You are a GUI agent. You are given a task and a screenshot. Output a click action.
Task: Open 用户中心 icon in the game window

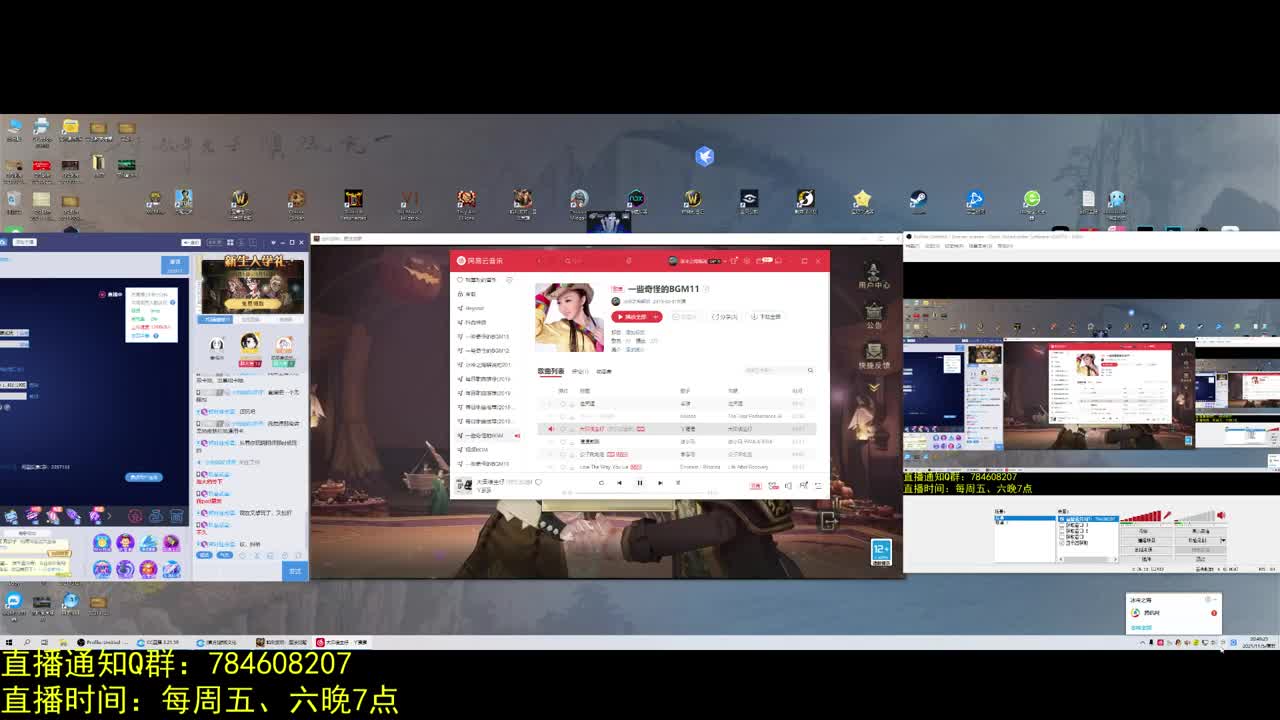pos(873,276)
